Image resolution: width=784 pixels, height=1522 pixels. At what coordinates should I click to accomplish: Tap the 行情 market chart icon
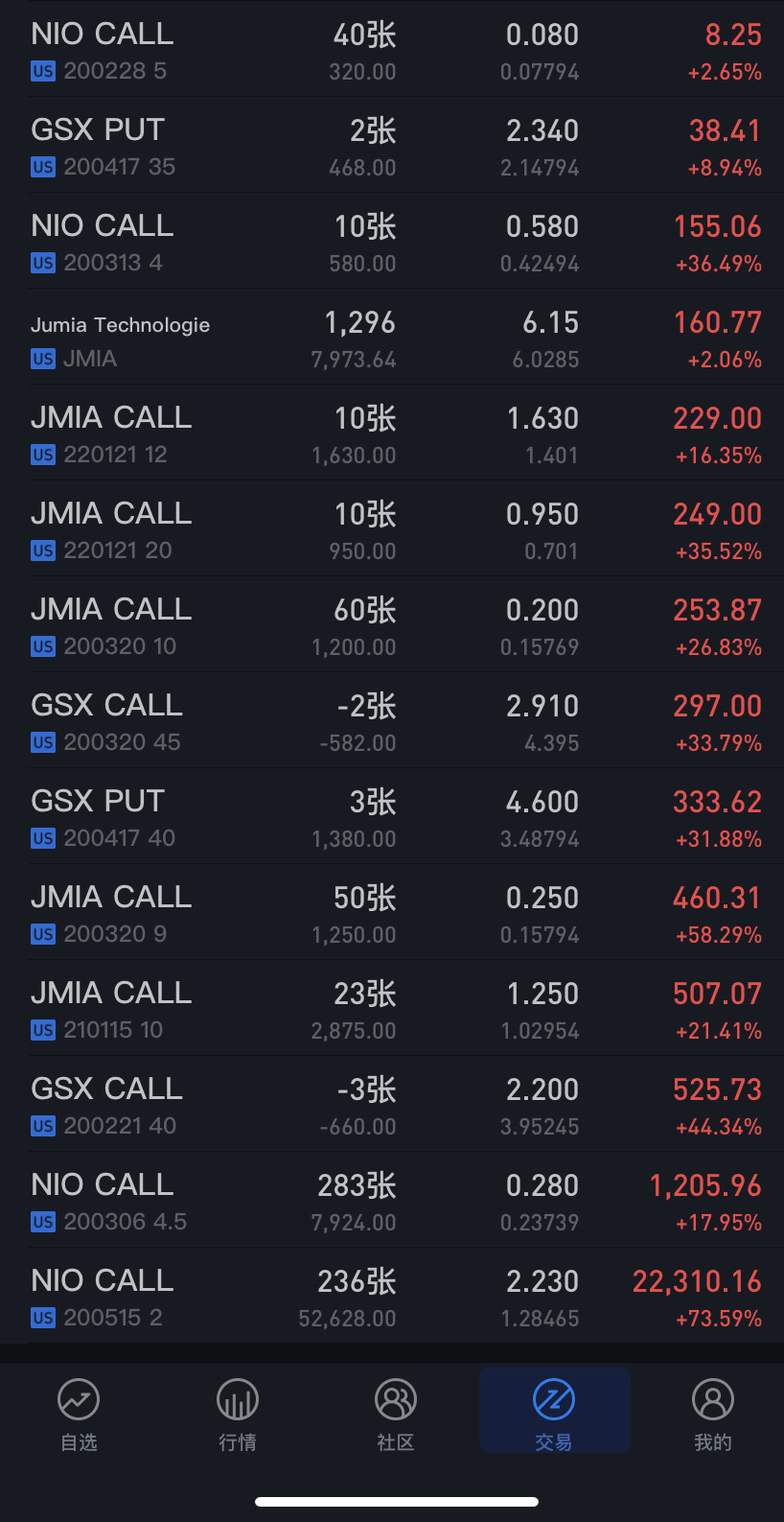(237, 1400)
